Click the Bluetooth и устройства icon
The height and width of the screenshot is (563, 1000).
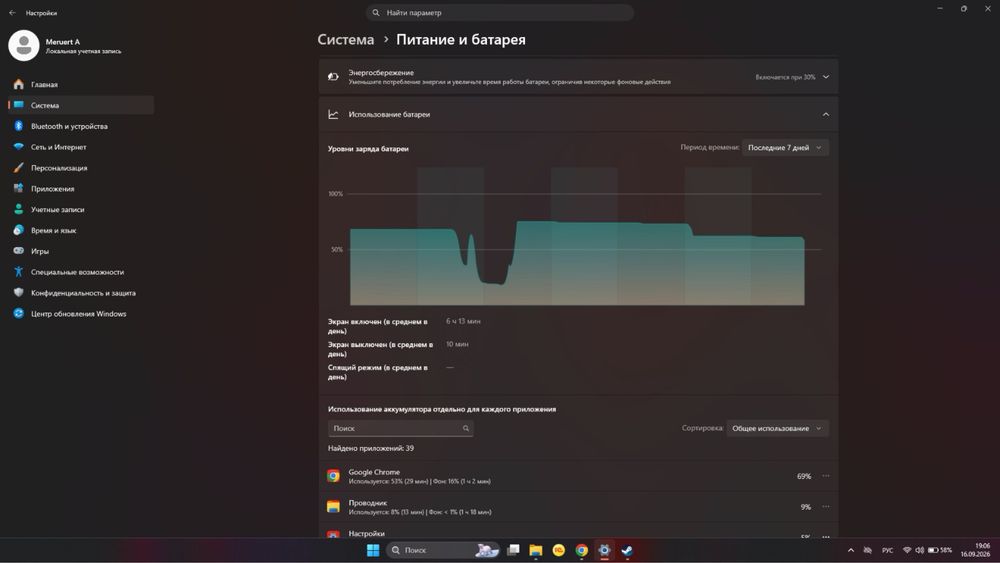click(x=18, y=126)
